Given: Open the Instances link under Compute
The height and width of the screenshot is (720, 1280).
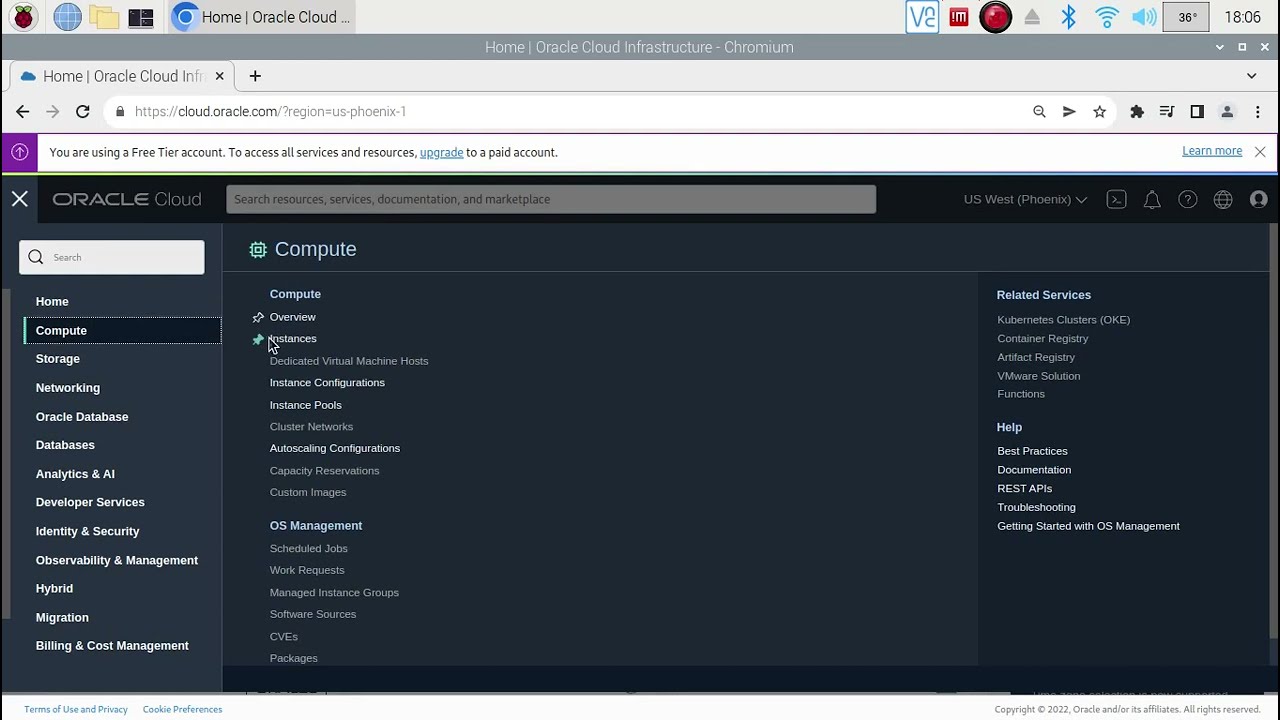Looking at the screenshot, I should (293, 339).
